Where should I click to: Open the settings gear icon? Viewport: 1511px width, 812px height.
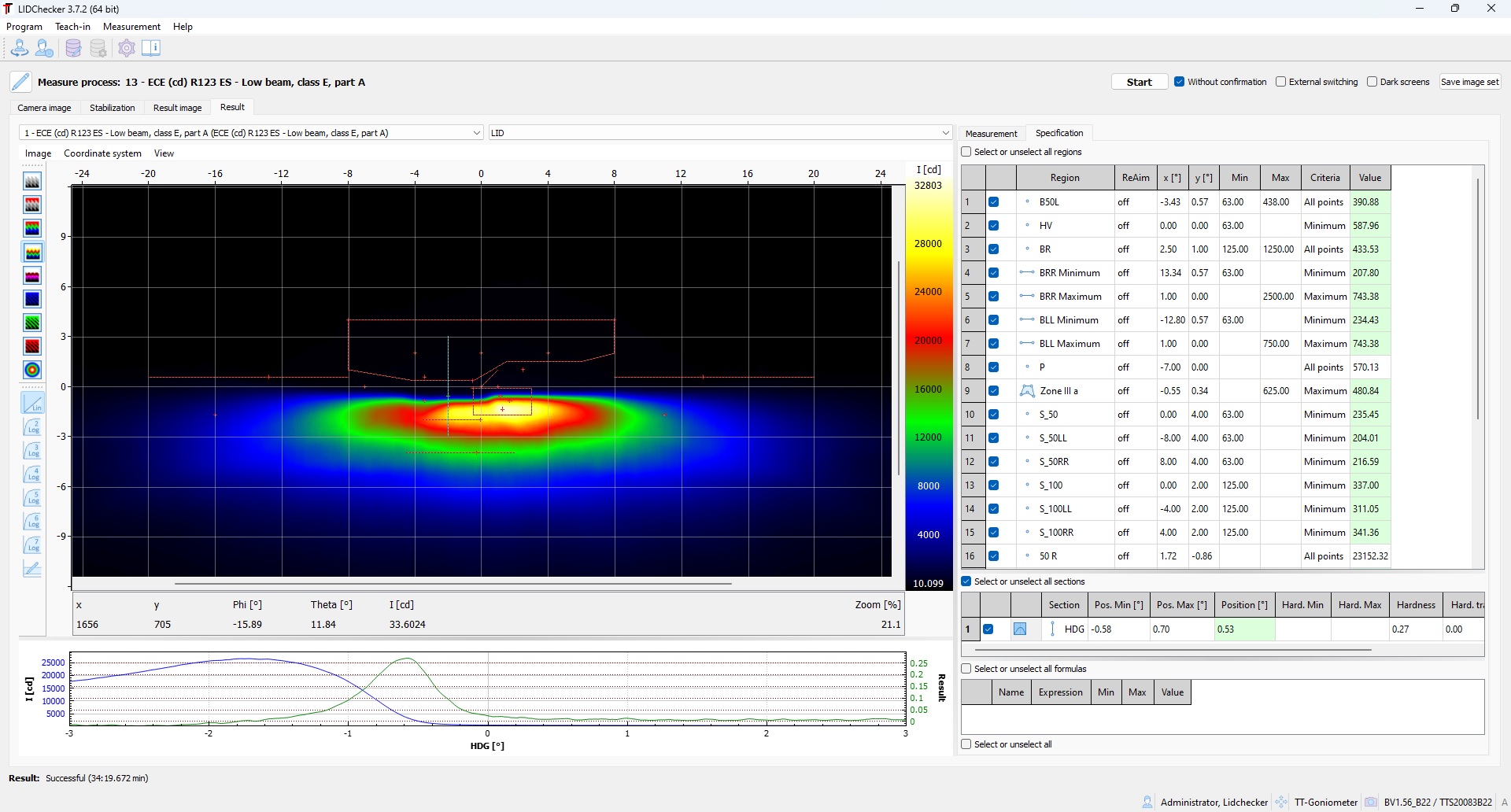click(127, 49)
